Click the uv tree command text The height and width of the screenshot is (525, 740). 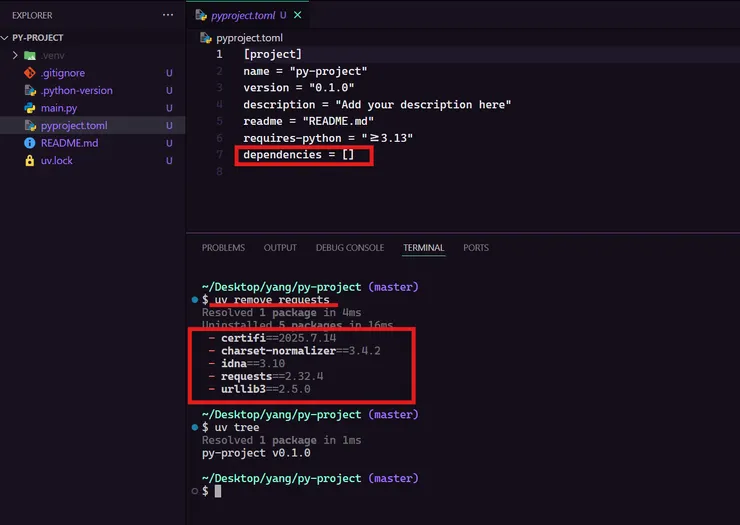coord(237,427)
